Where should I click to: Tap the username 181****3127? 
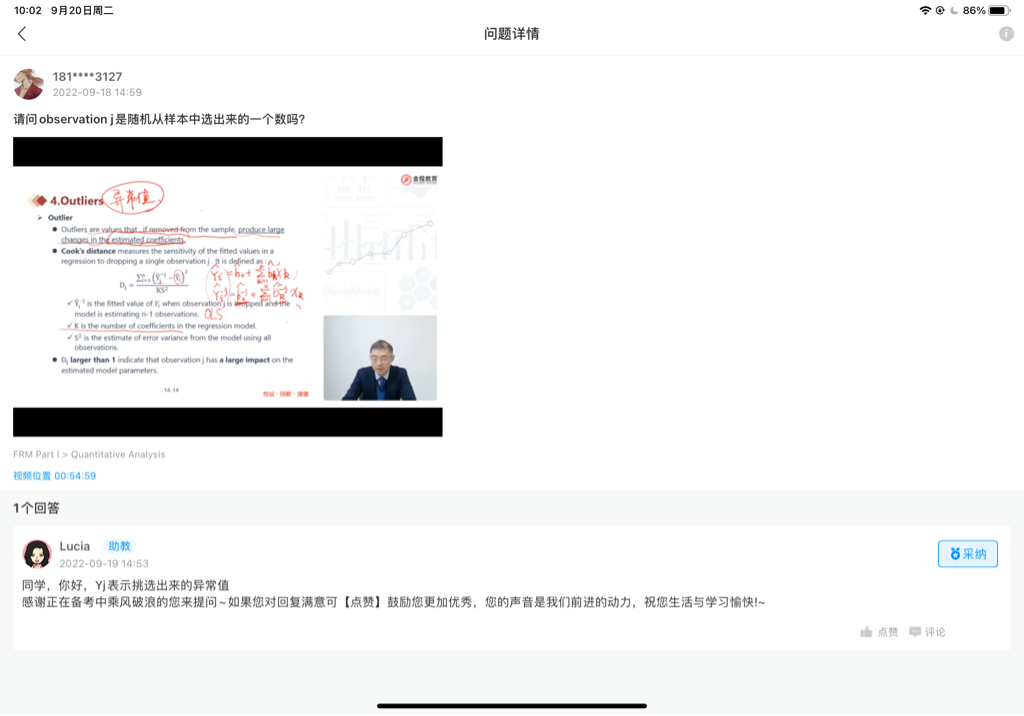point(88,76)
